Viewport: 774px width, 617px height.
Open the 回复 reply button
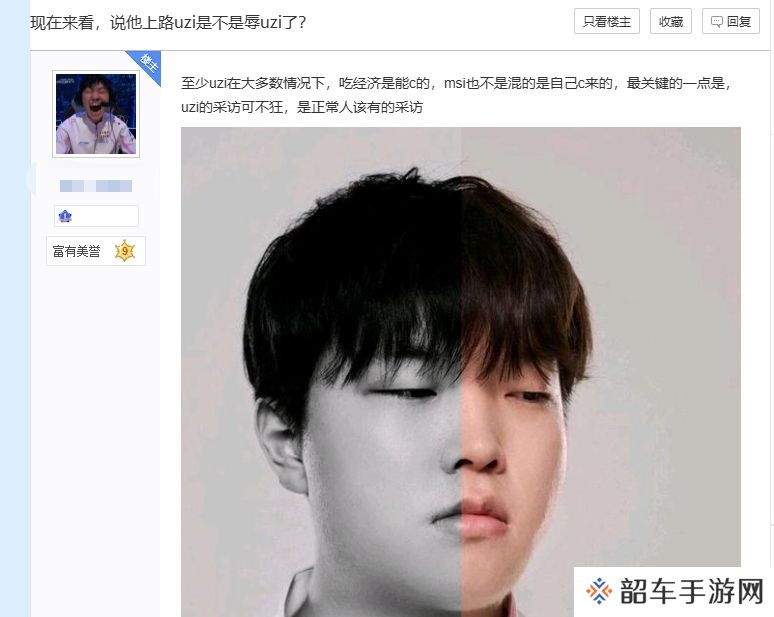tap(731, 21)
